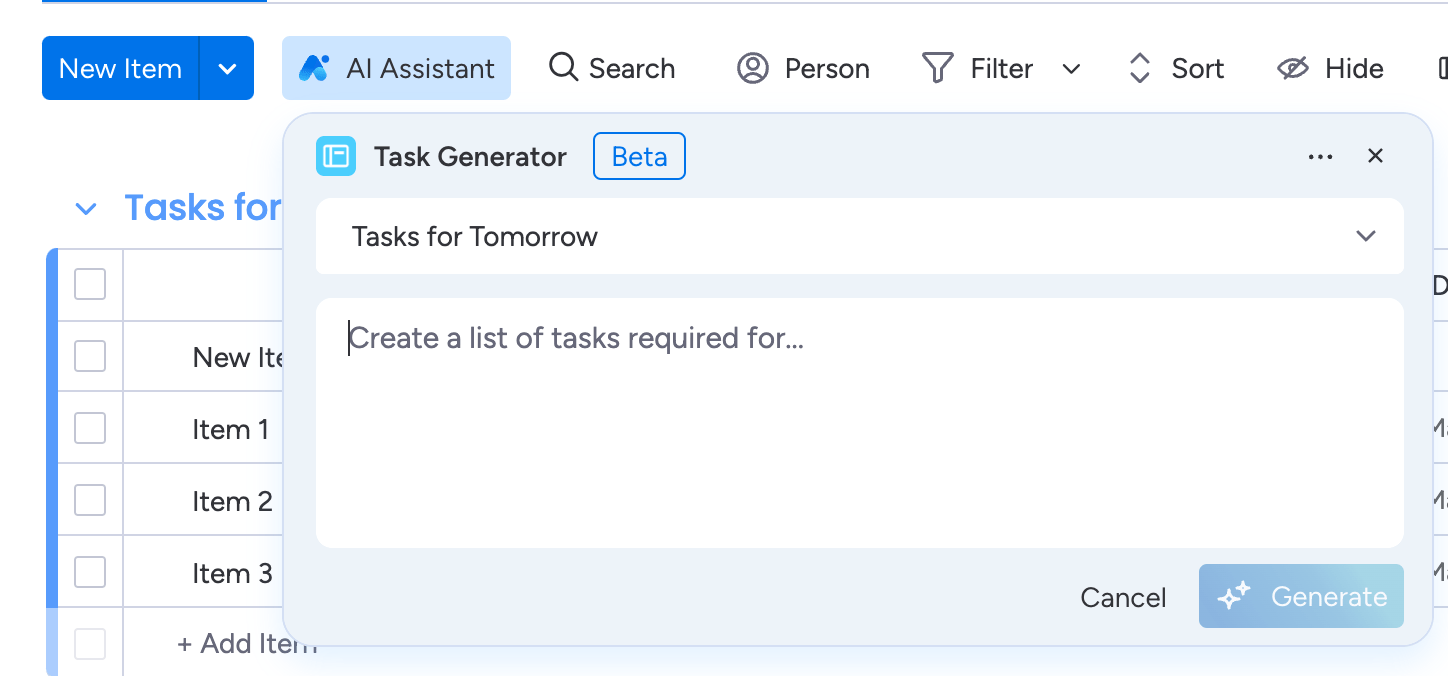Close the Task Generator panel
This screenshot has height=676, width=1448.
[1375, 156]
